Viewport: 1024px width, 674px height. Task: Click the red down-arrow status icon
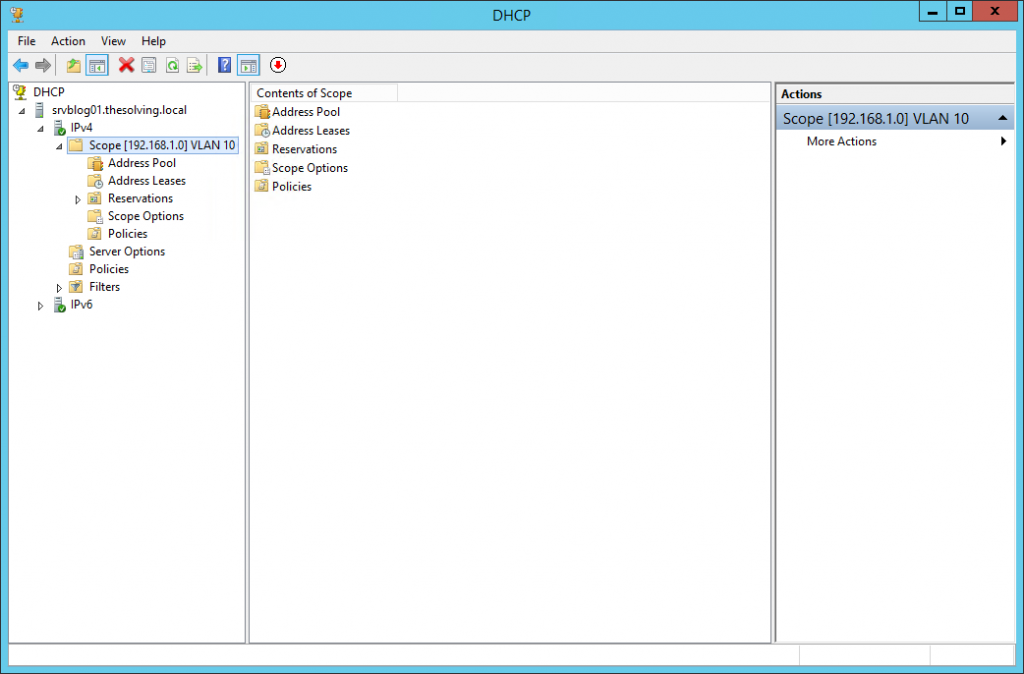[278, 65]
